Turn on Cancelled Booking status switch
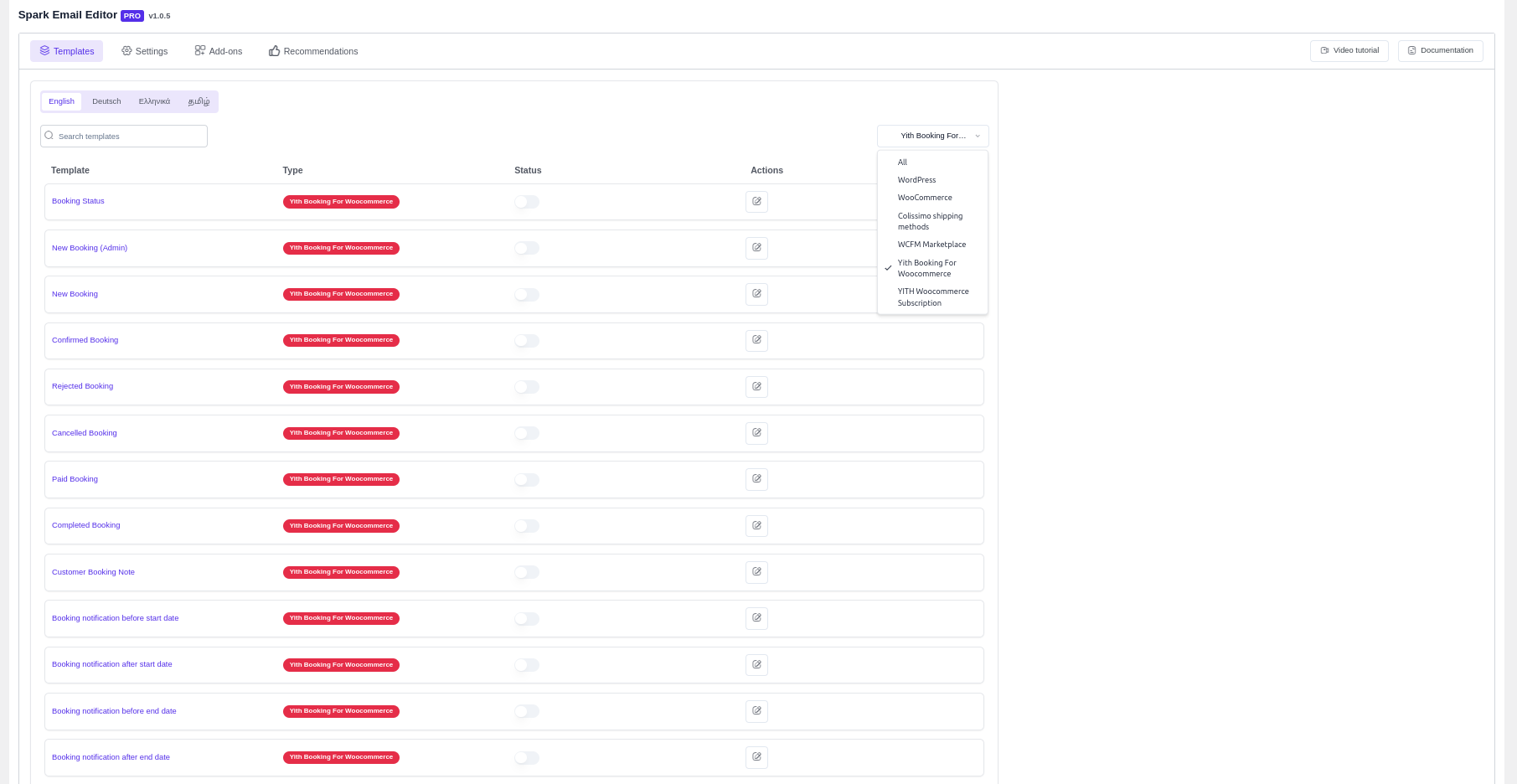1517x784 pixels. tap(527, 433)
